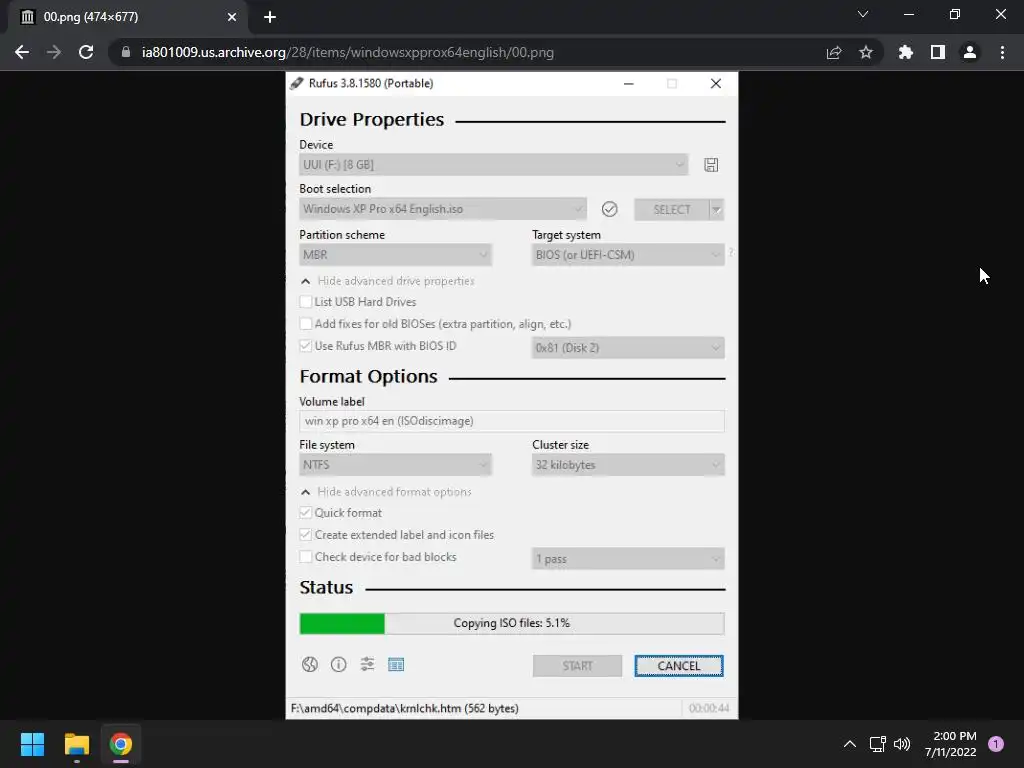The height and width of the screenshot is (768, 1024).
Task: Click the Copying ISO files progress bar
Action: point(512,623)
